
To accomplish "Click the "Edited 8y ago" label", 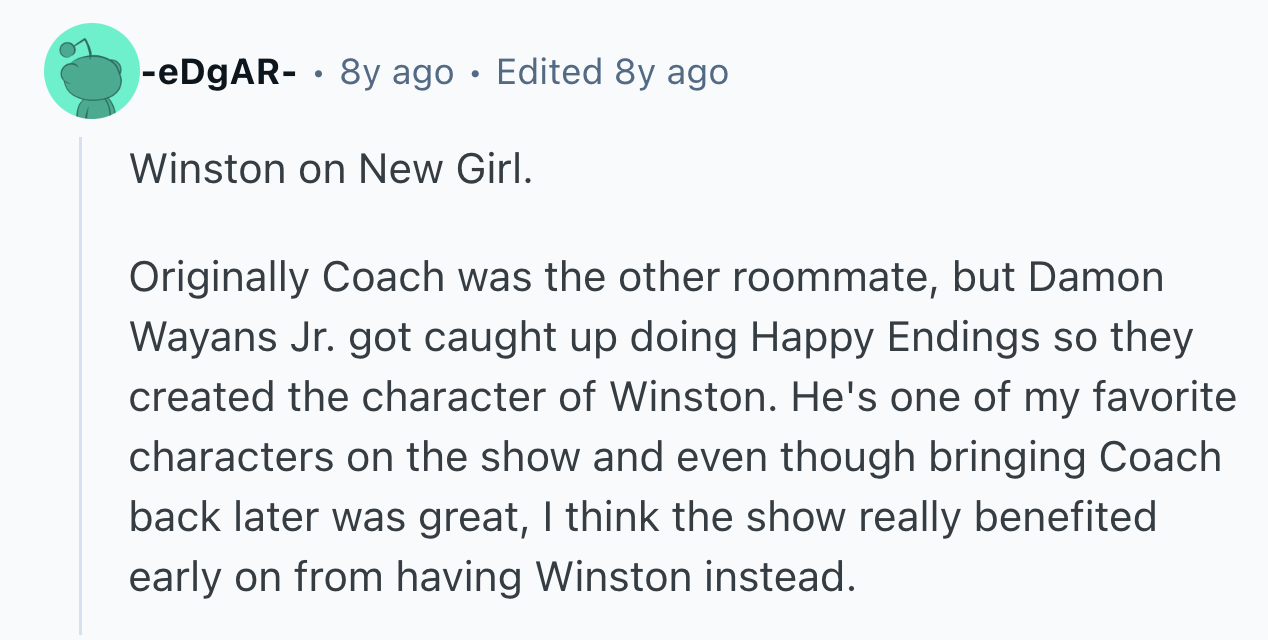I will (x=612, y=72).
